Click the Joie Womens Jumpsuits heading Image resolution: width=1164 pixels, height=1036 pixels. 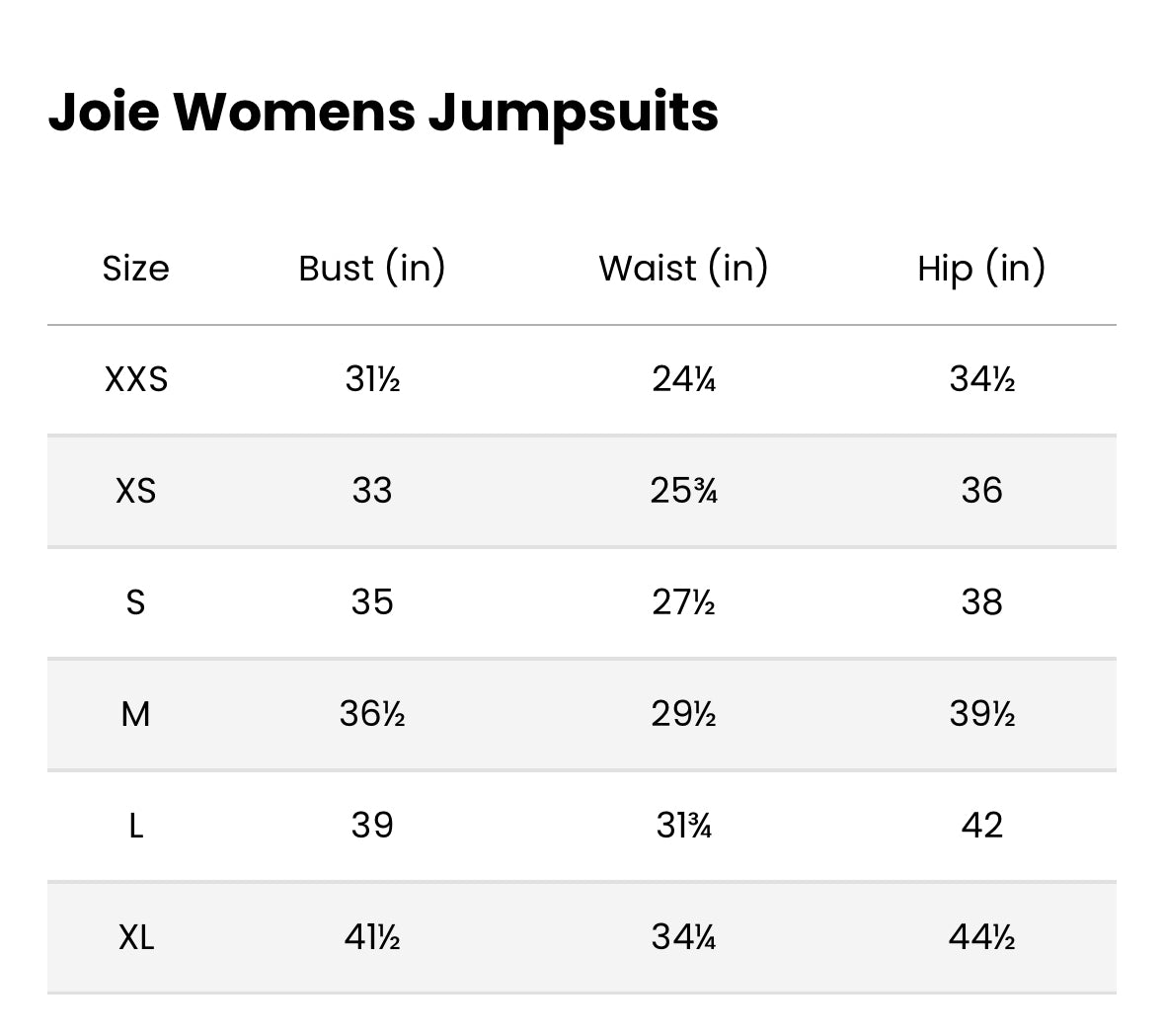point(383,112)
